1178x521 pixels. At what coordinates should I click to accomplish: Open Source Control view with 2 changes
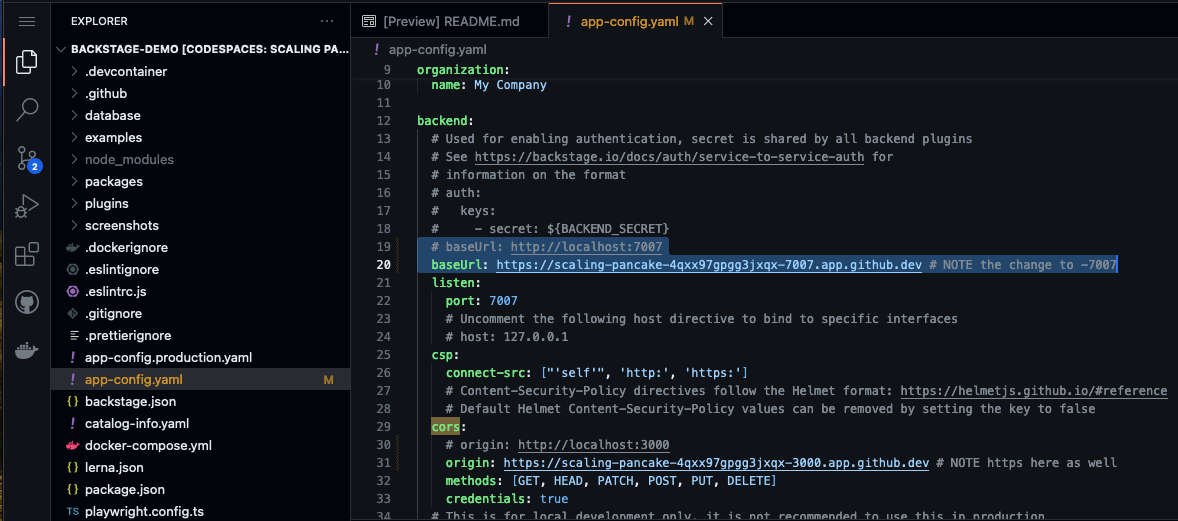click(x=28, y=158)
